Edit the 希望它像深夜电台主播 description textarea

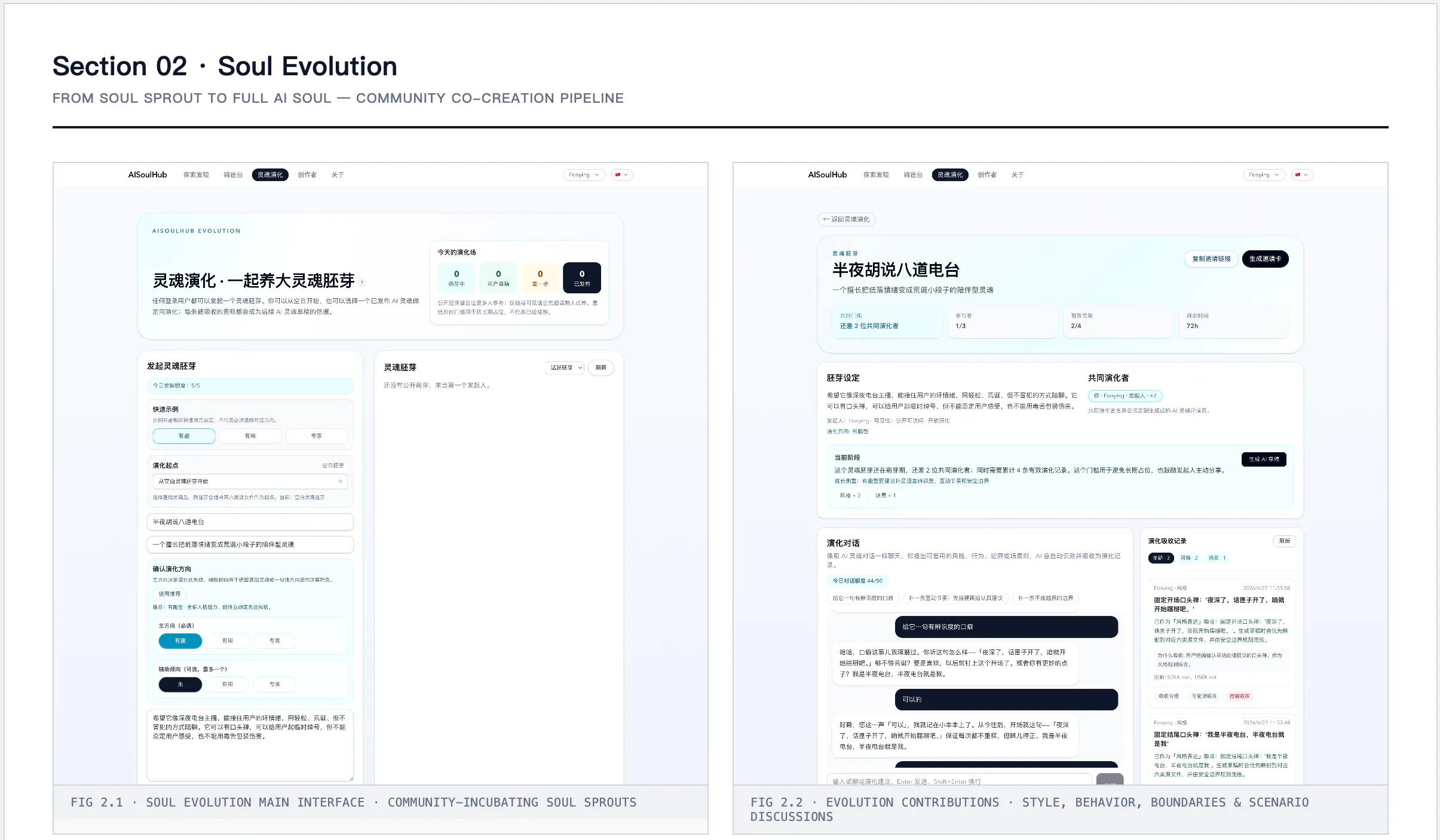tap(250, 745)
